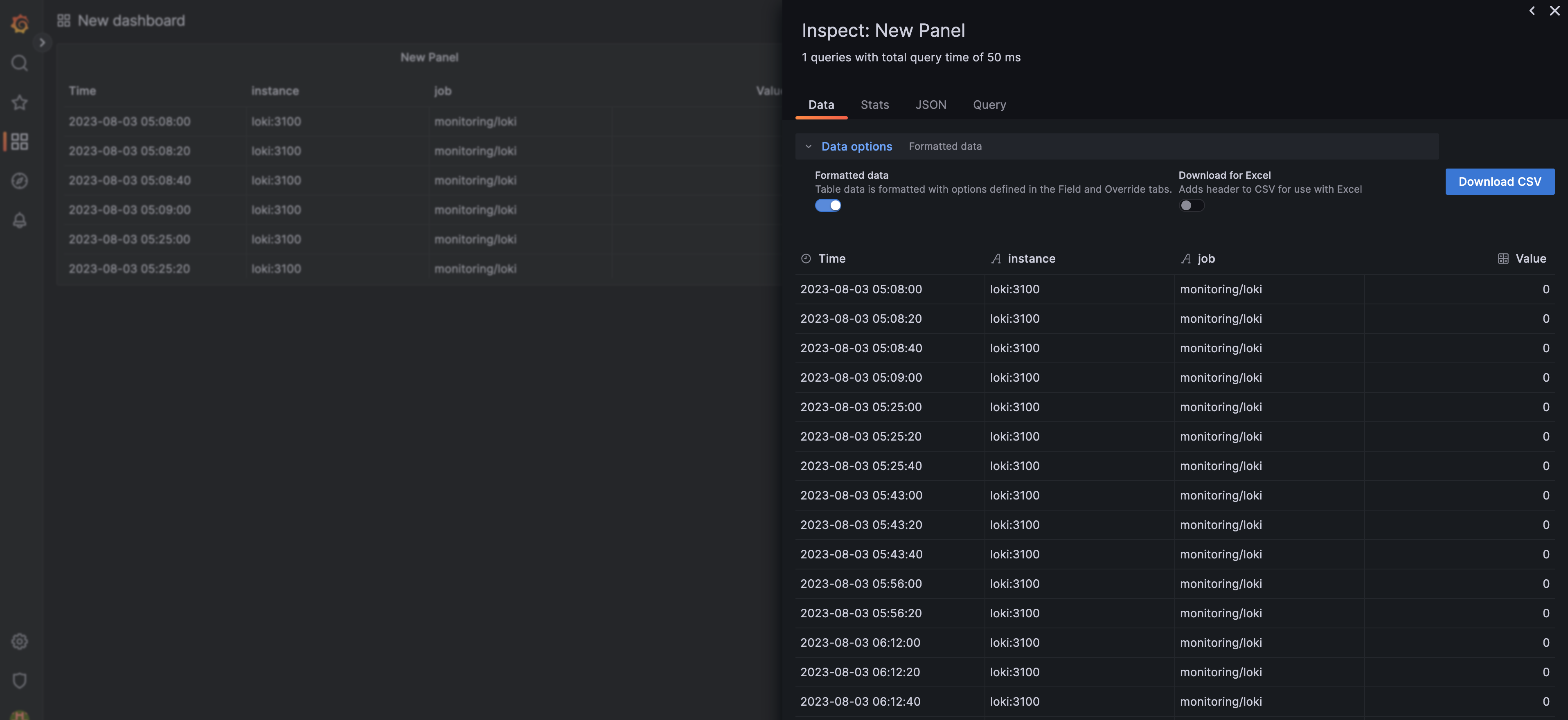Open Configuration via the gear icon
This screenshot has width=1568, height=720.
[20, 641]
